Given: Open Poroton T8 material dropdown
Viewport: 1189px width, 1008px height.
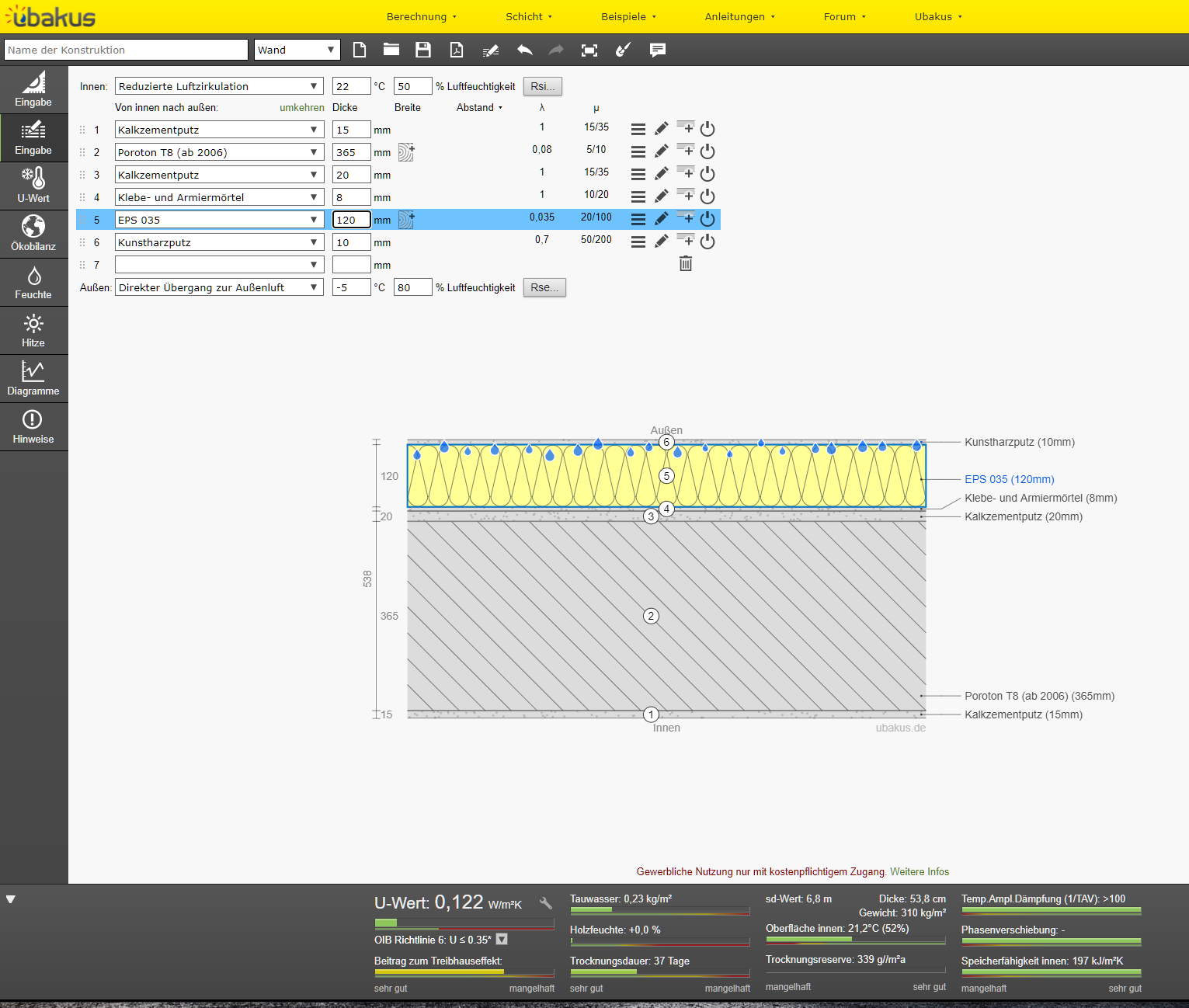Looking at the screenshot, I should (x=219, y=152).
